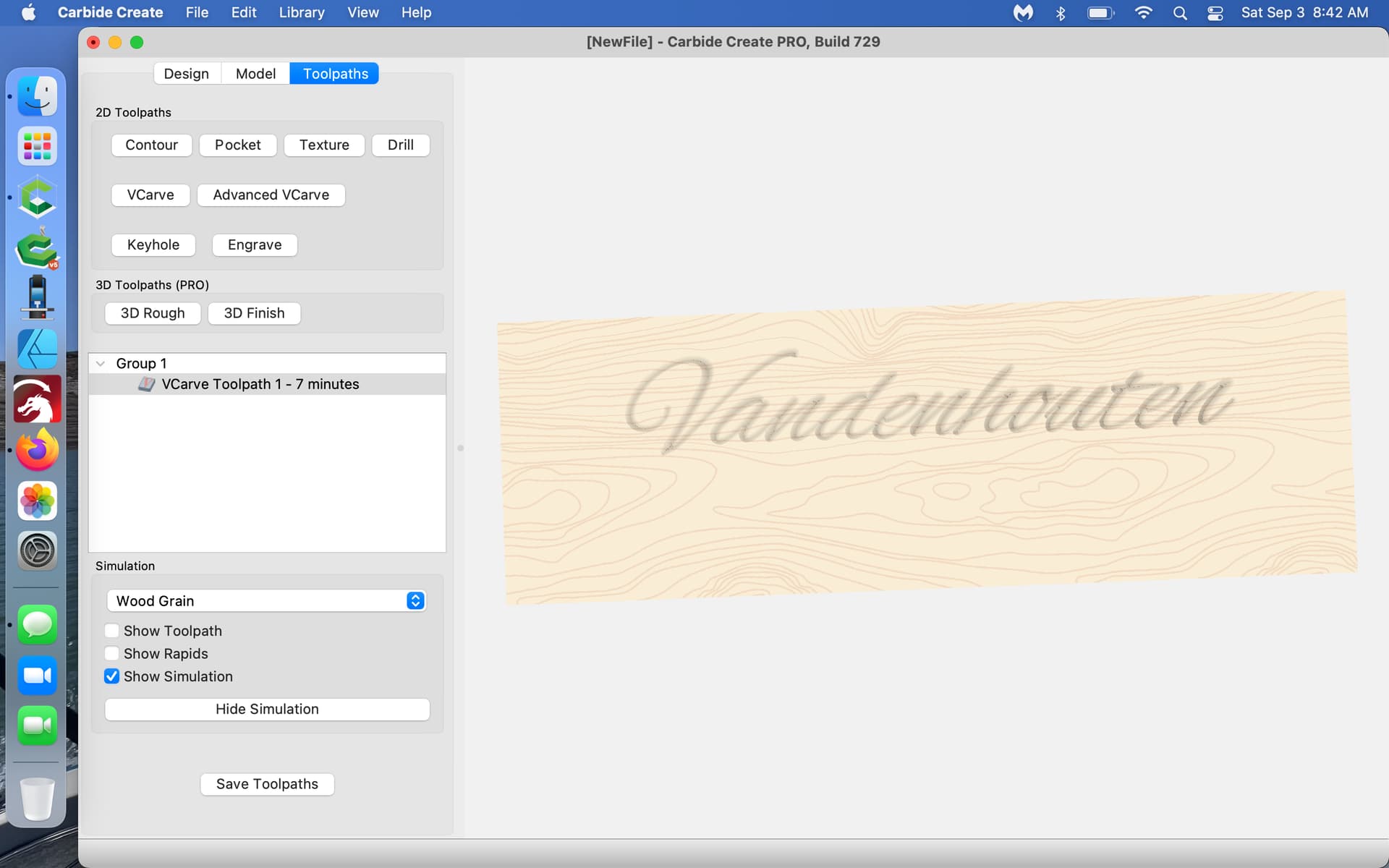Click the Hide Simulation button
Image resolution: width=1389 pixels, height=868 pixels.
267,709
